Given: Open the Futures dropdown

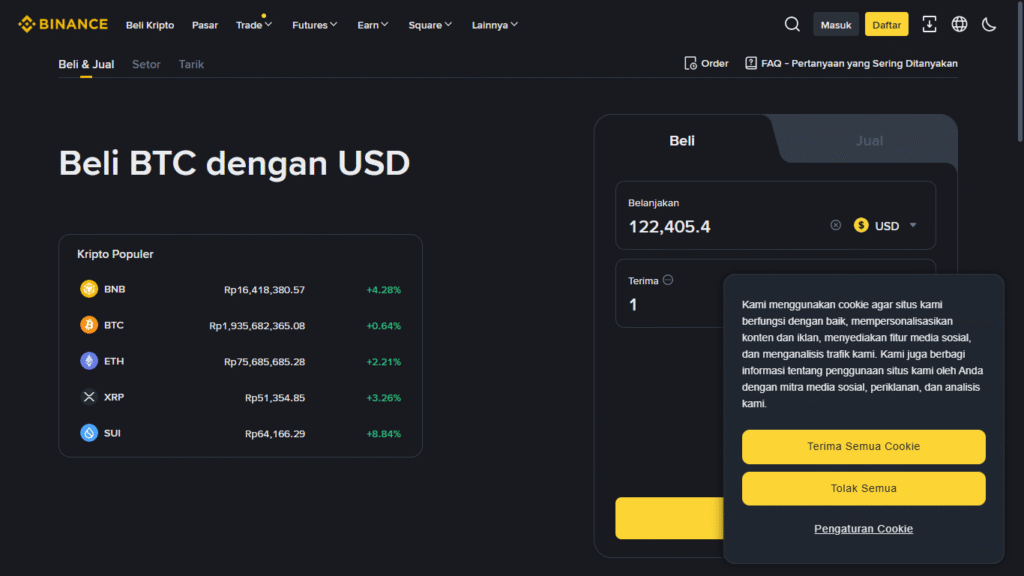Looking at the screenshot, I should click(314, 25).
